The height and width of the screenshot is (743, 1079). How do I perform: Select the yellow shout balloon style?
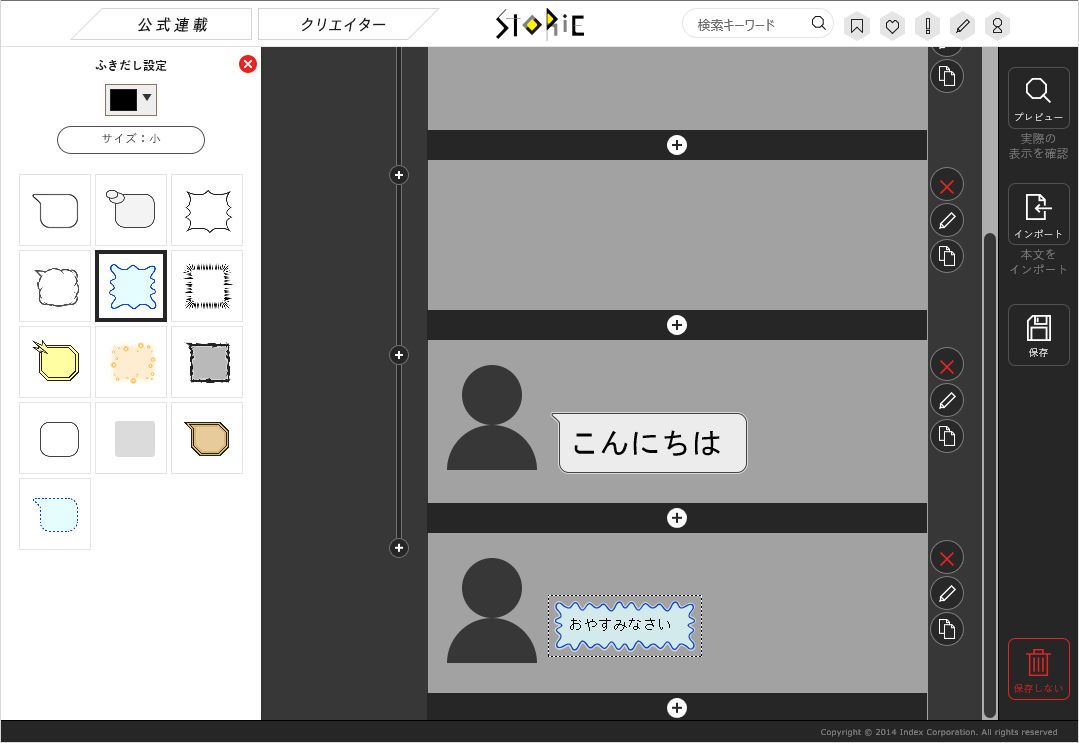54,362
